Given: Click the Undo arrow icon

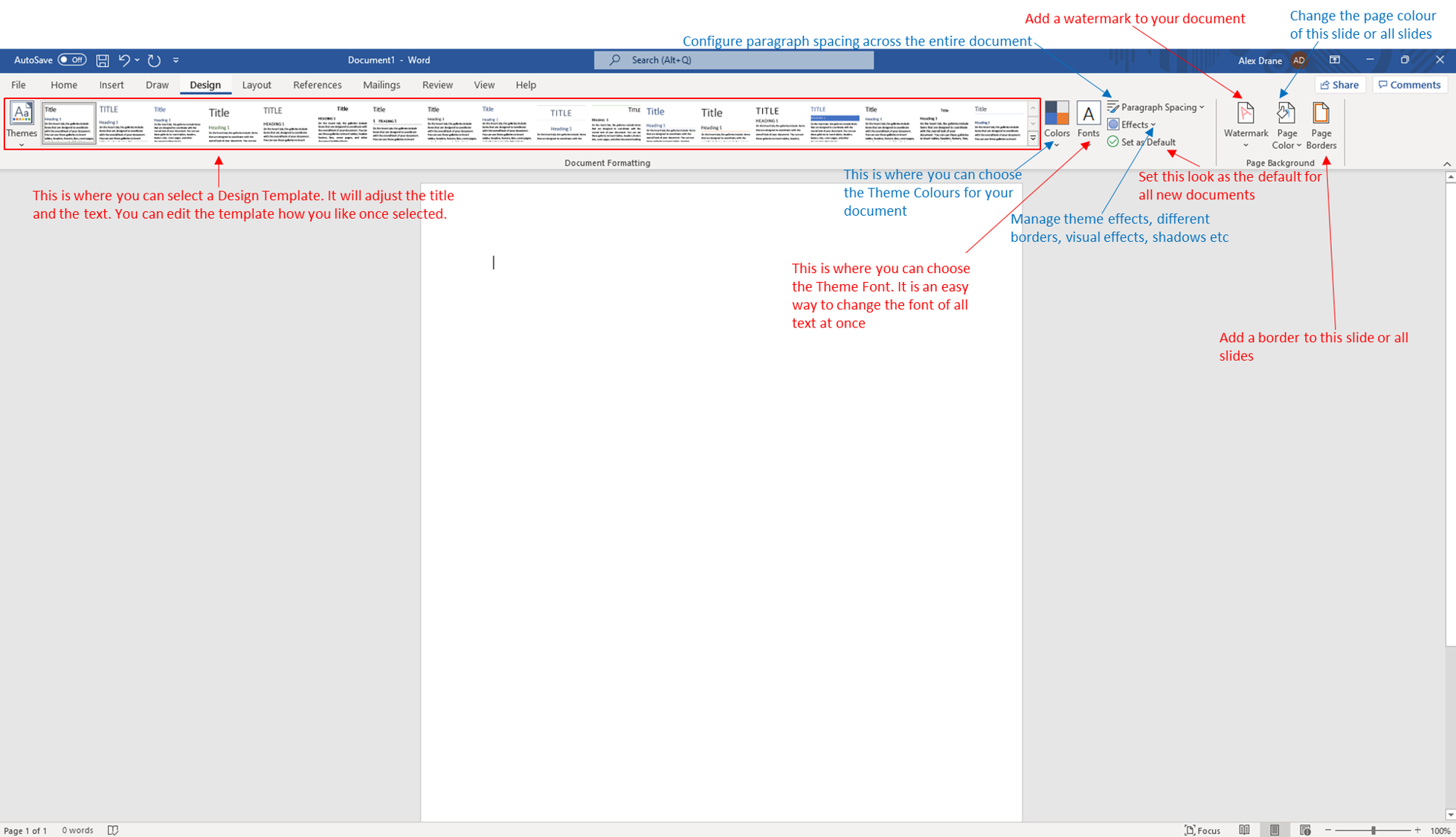Looking at the screenshot, I should click(124, 60).
